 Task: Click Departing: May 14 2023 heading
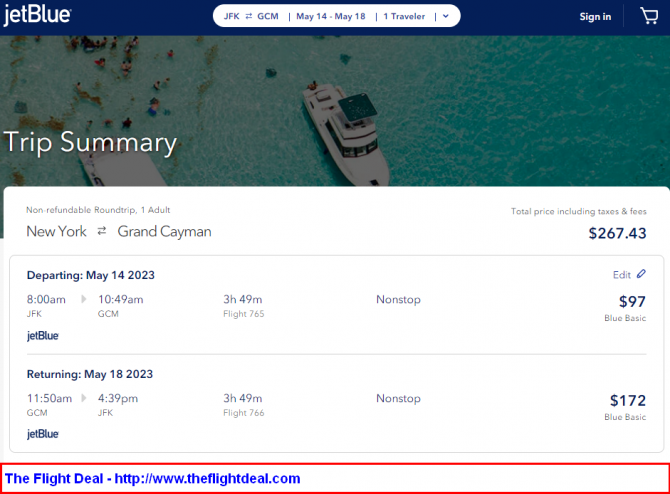91,275
